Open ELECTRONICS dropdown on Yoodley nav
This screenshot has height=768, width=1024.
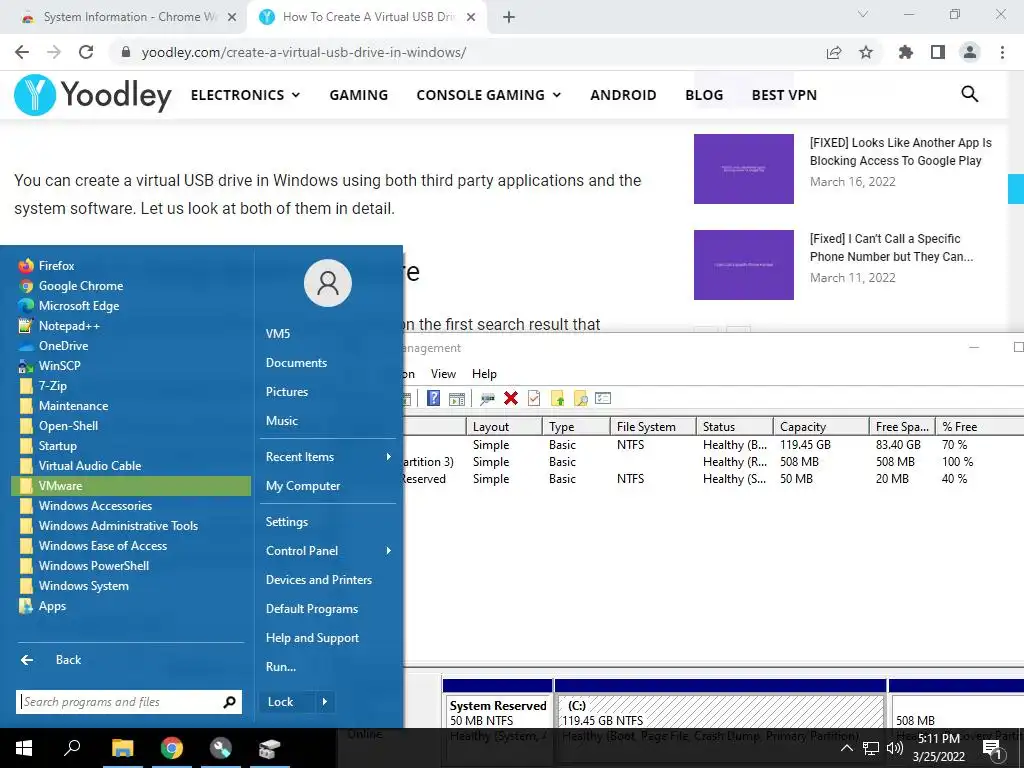pyautogui.click(x=245, y=95)
